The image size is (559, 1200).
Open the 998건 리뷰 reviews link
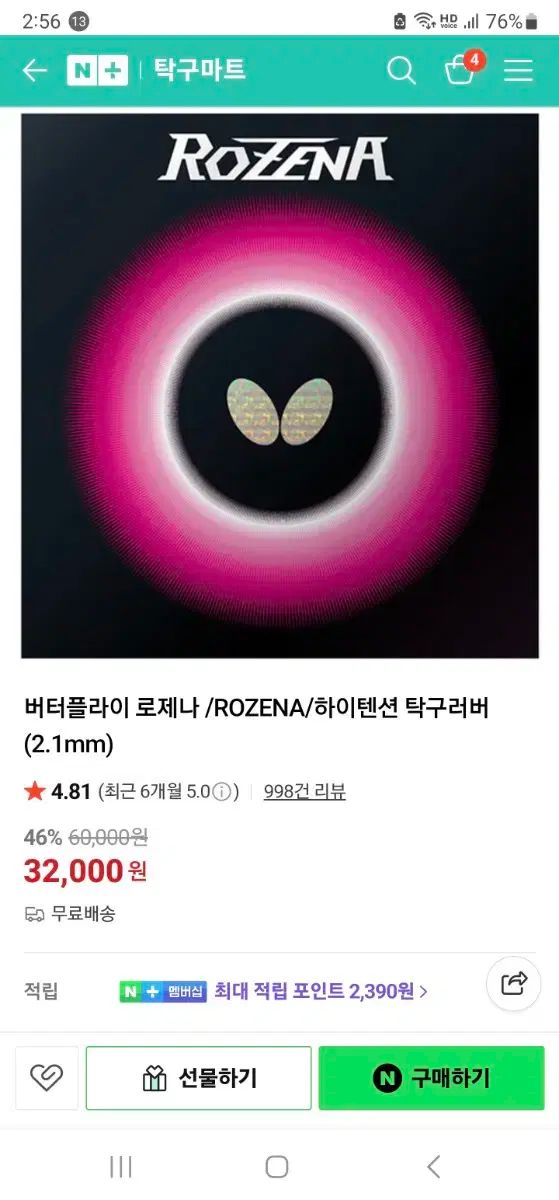305,792
